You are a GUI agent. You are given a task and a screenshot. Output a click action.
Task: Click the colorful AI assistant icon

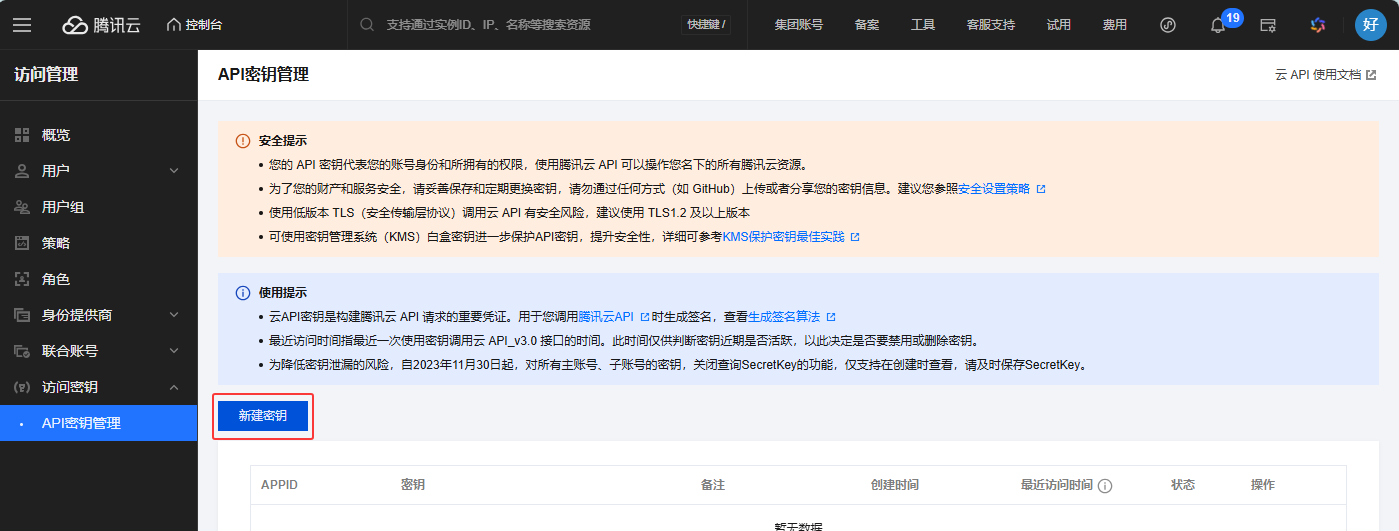tap(1318, 25)
